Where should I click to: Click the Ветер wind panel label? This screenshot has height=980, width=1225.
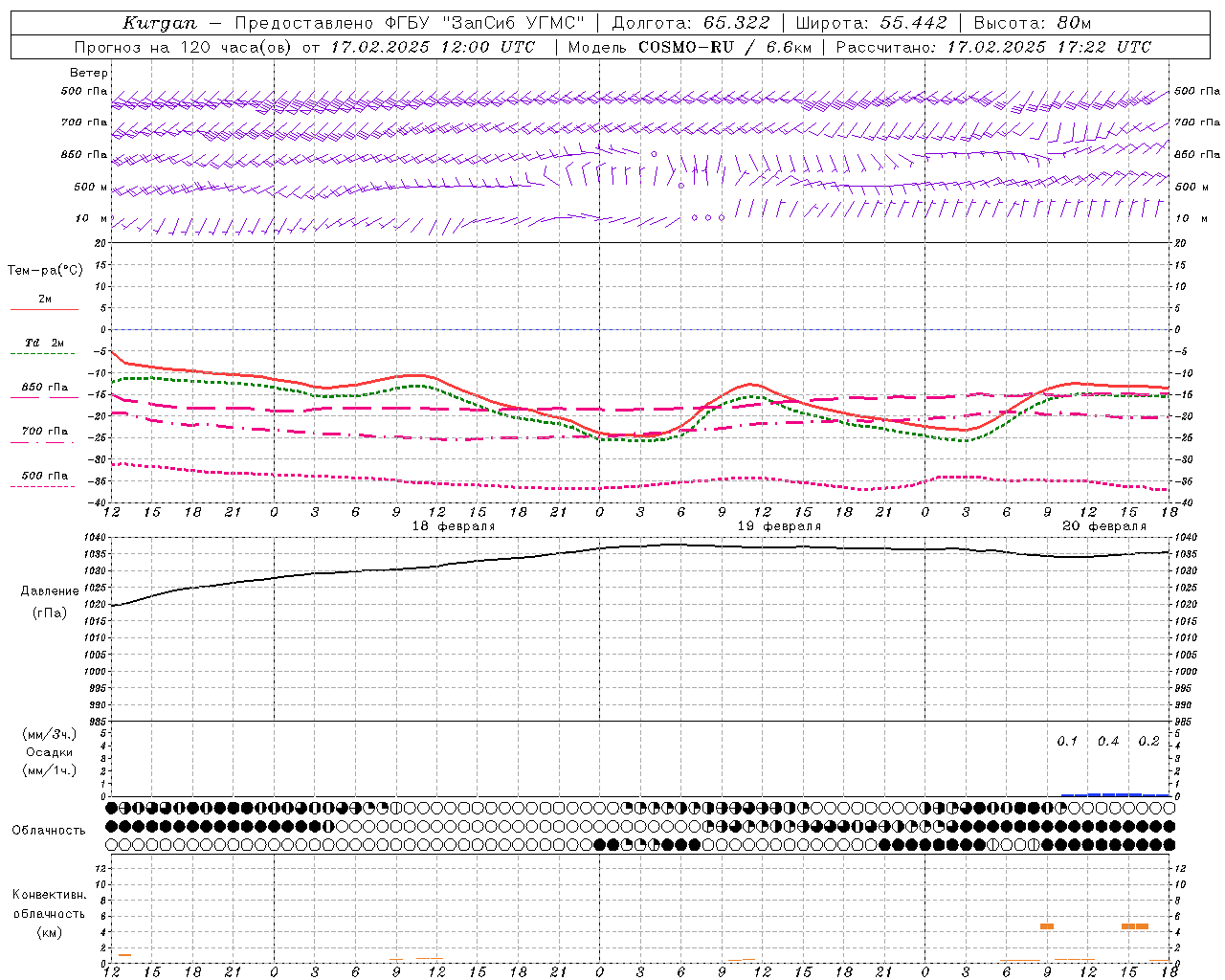point(89,73)
